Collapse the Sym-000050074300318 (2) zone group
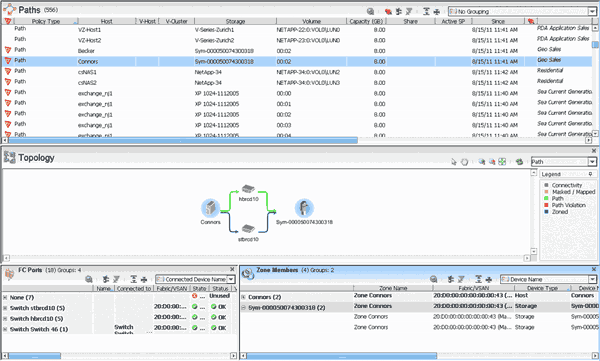600x361 pixels. [243, 307]
